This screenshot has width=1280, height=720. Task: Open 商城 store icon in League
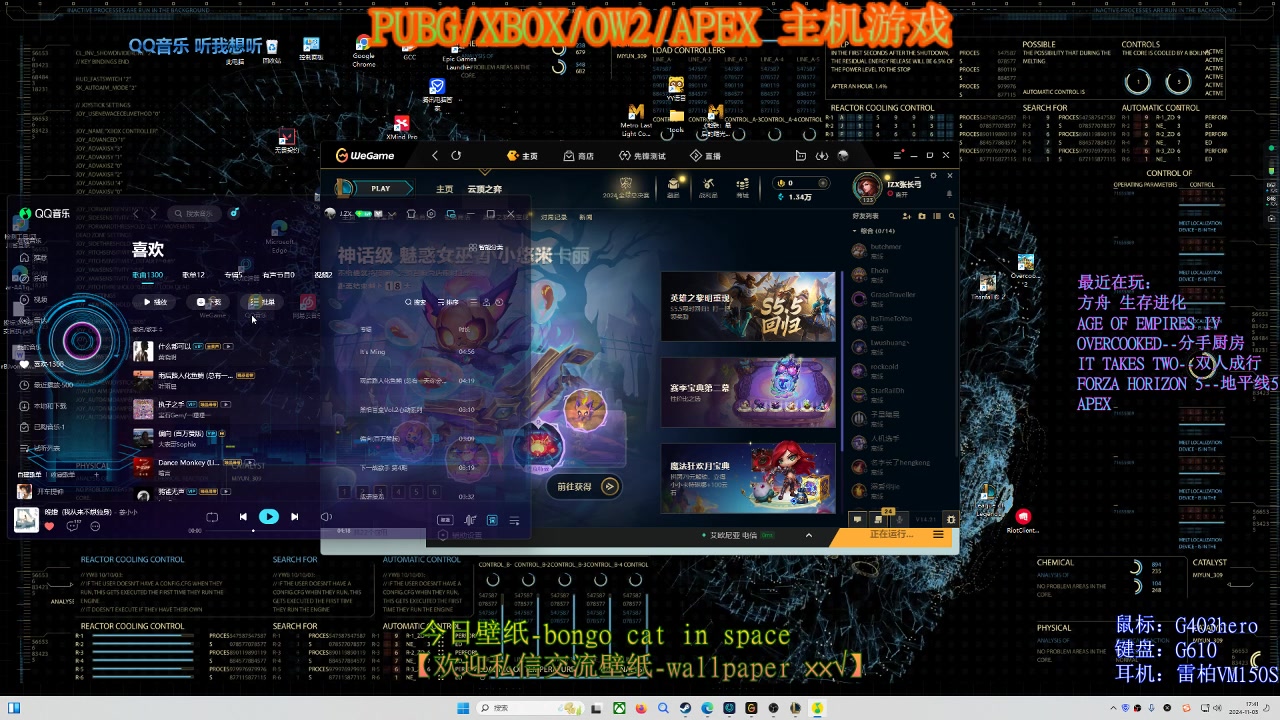[742, 187]
